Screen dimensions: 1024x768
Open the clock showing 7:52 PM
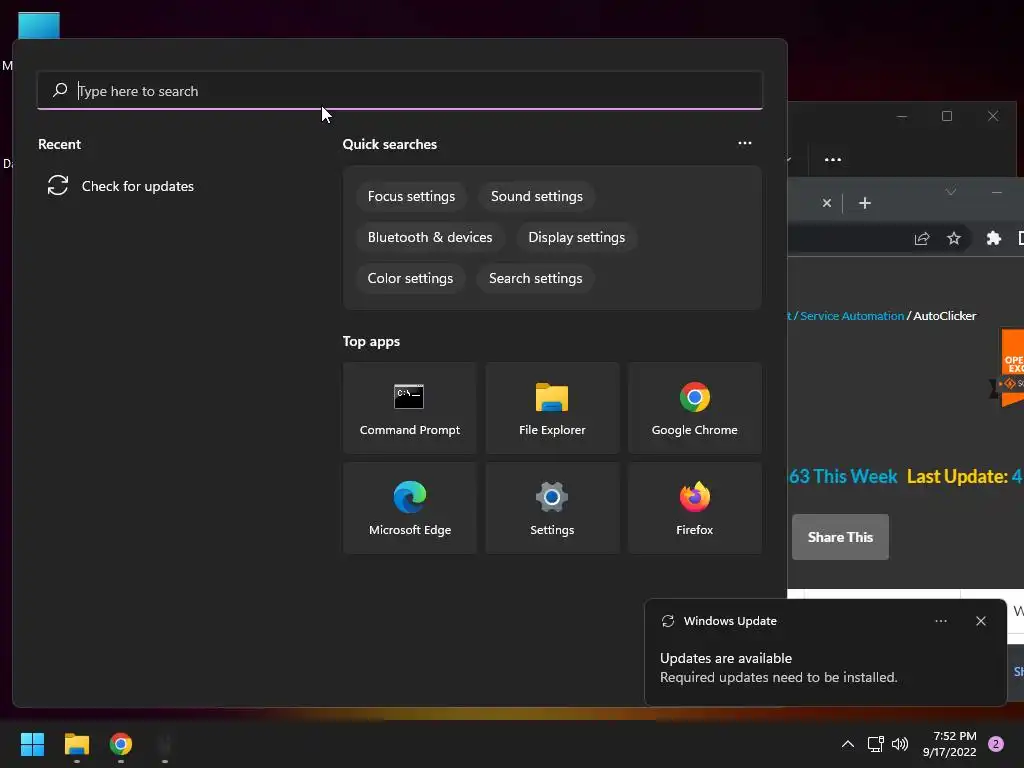[x=949, y=744]
